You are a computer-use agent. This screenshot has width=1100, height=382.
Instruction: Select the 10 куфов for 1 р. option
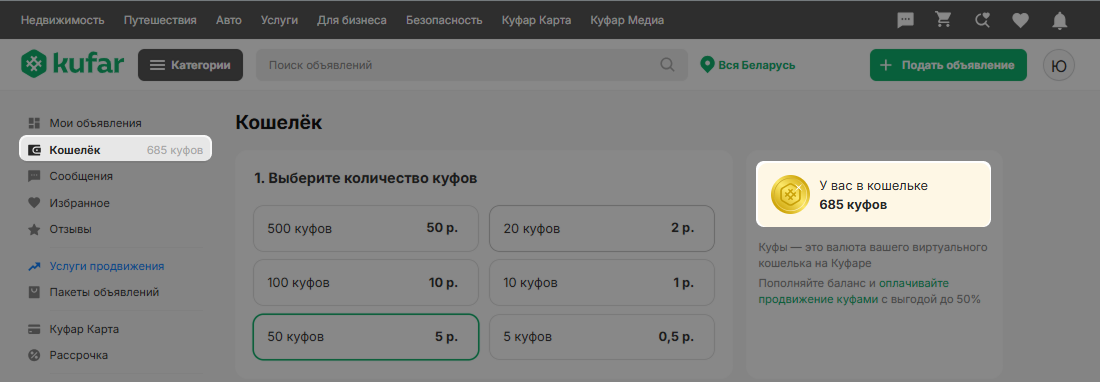tap(602, 283)
